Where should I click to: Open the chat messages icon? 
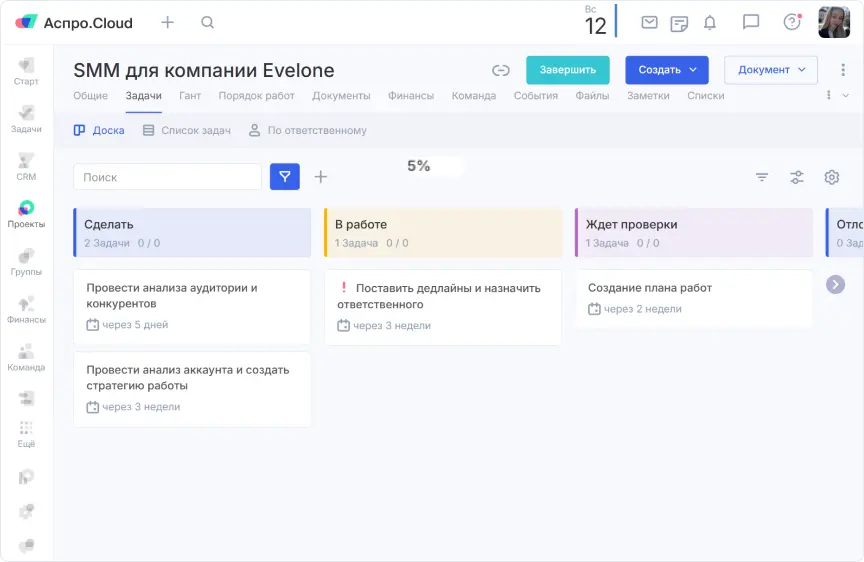pos(751,22)
